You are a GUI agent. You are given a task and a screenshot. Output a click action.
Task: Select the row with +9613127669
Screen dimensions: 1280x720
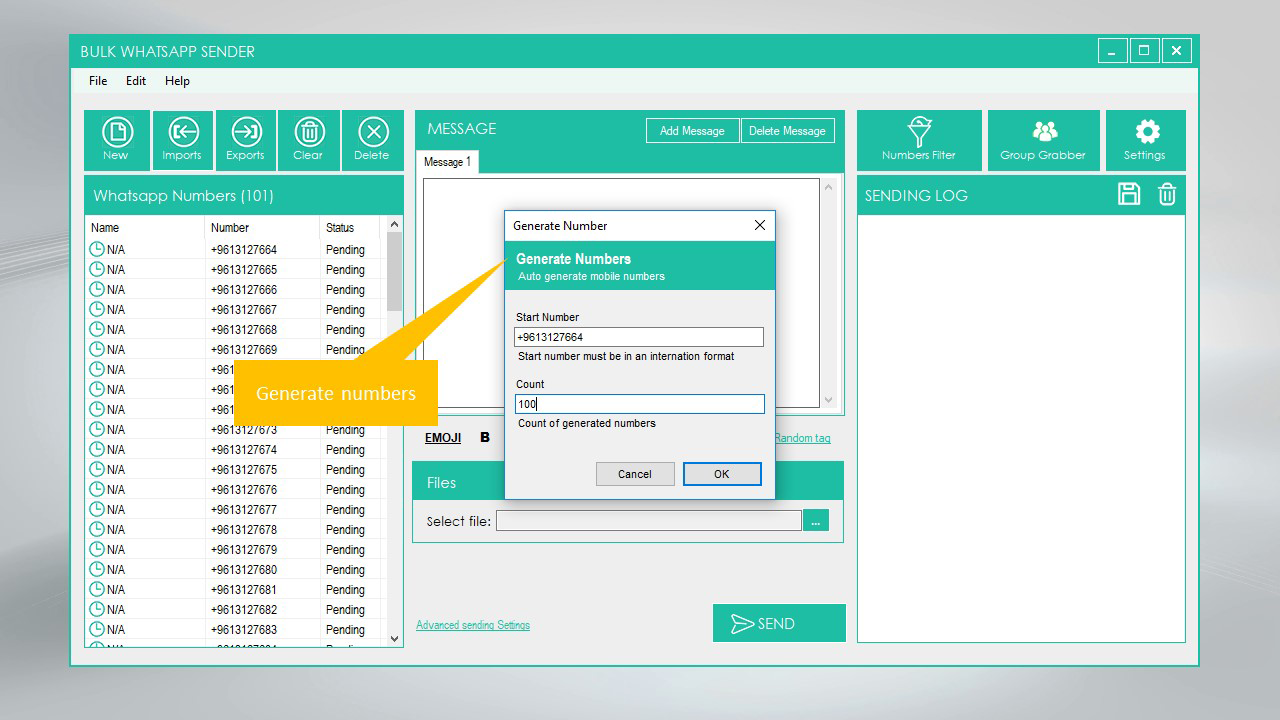click(235, 349)
